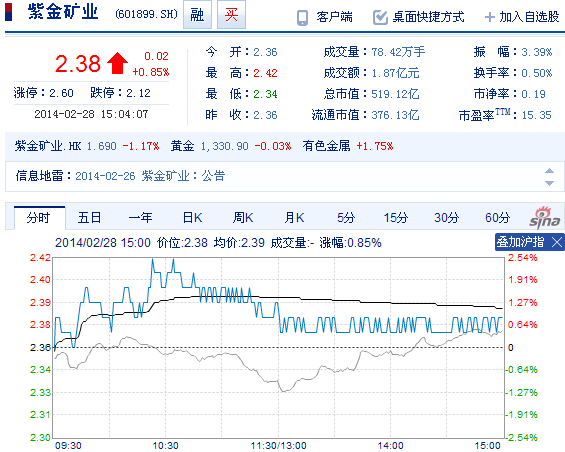
Task: Click the 振幅 value 3.39%
Action: click(537, 52)
